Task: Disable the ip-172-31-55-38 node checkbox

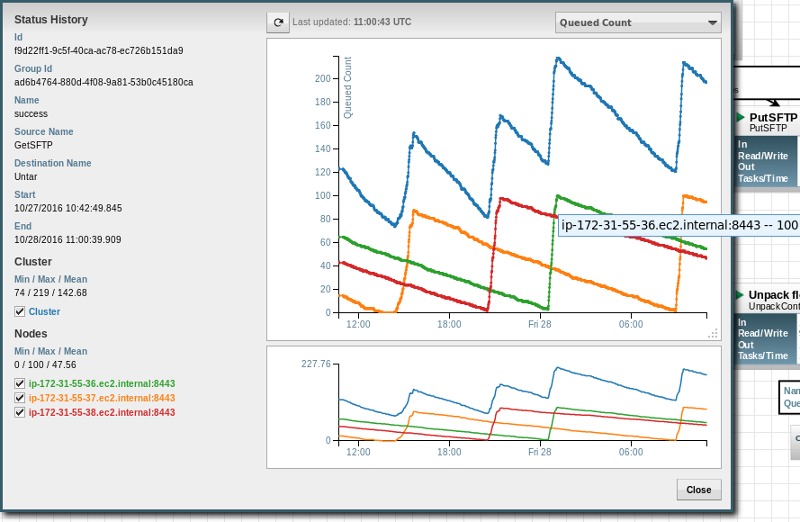Action: point(20,411)
